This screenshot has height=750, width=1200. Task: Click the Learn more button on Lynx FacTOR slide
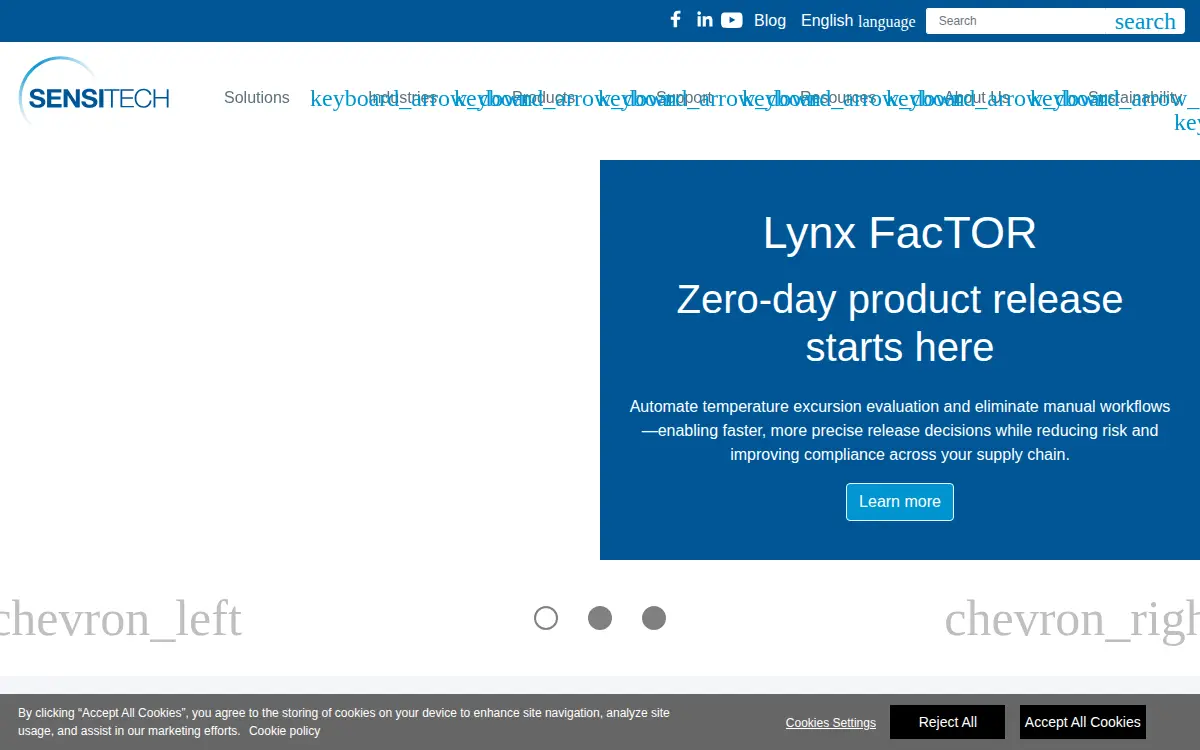coord(900,502)
